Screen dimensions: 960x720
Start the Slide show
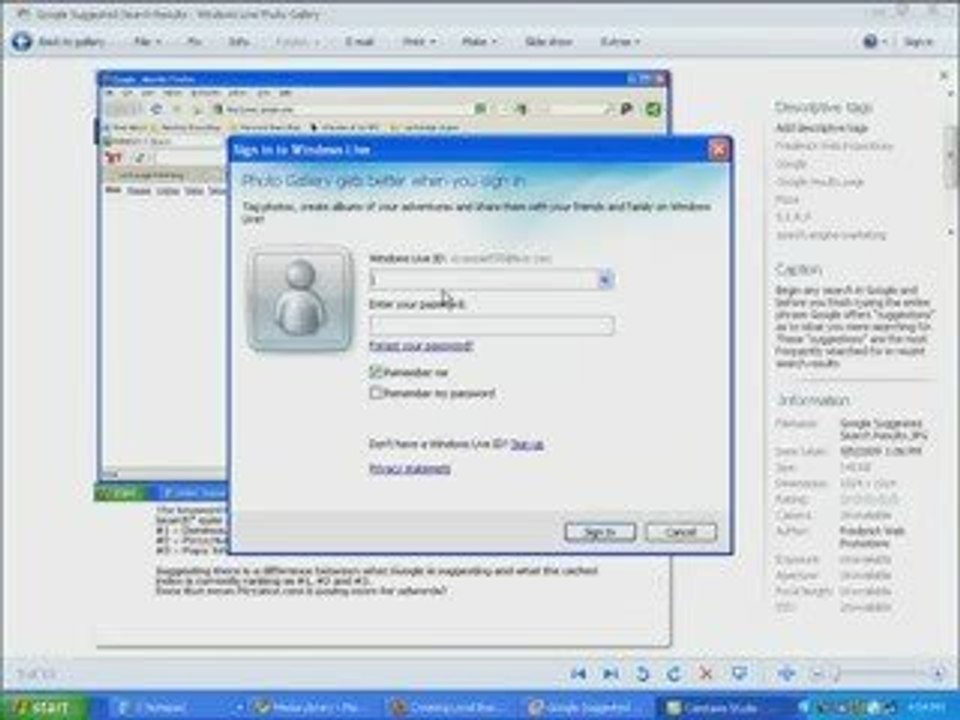tap(548, 42)
